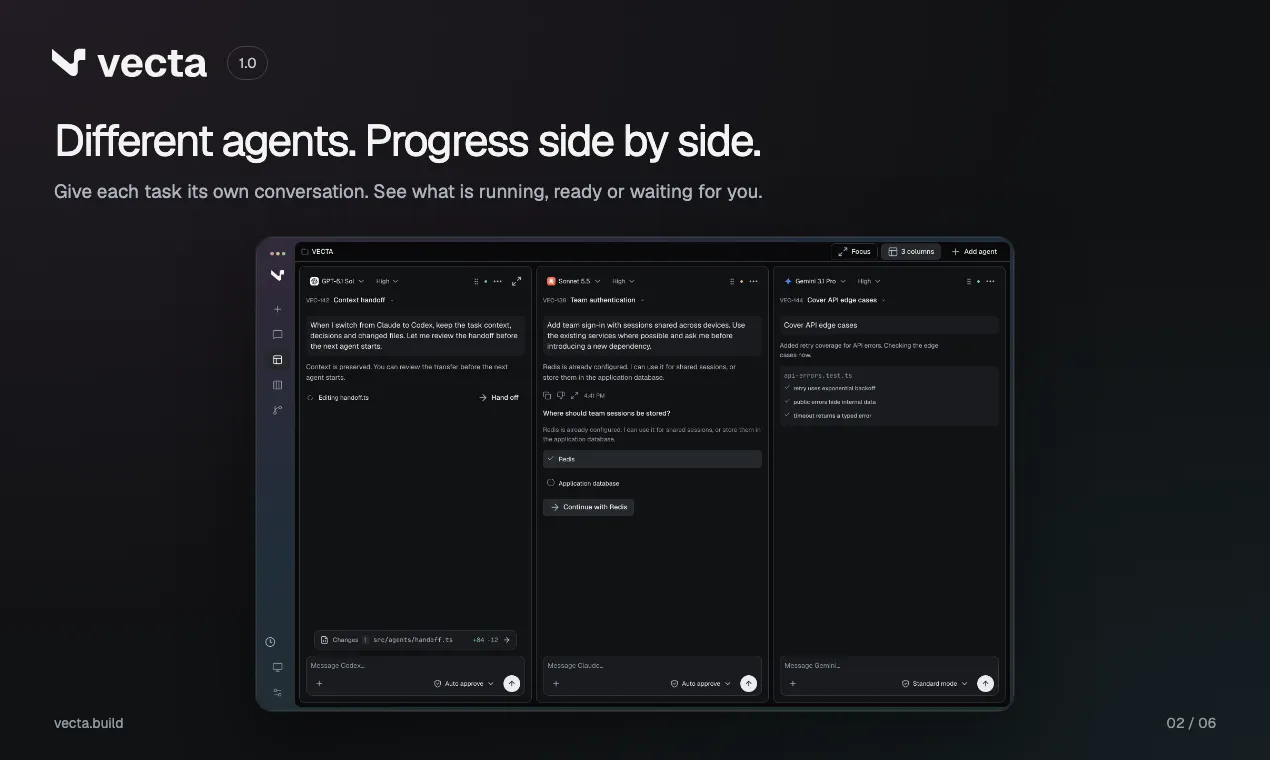Select the Application database option

pos(652,483)
